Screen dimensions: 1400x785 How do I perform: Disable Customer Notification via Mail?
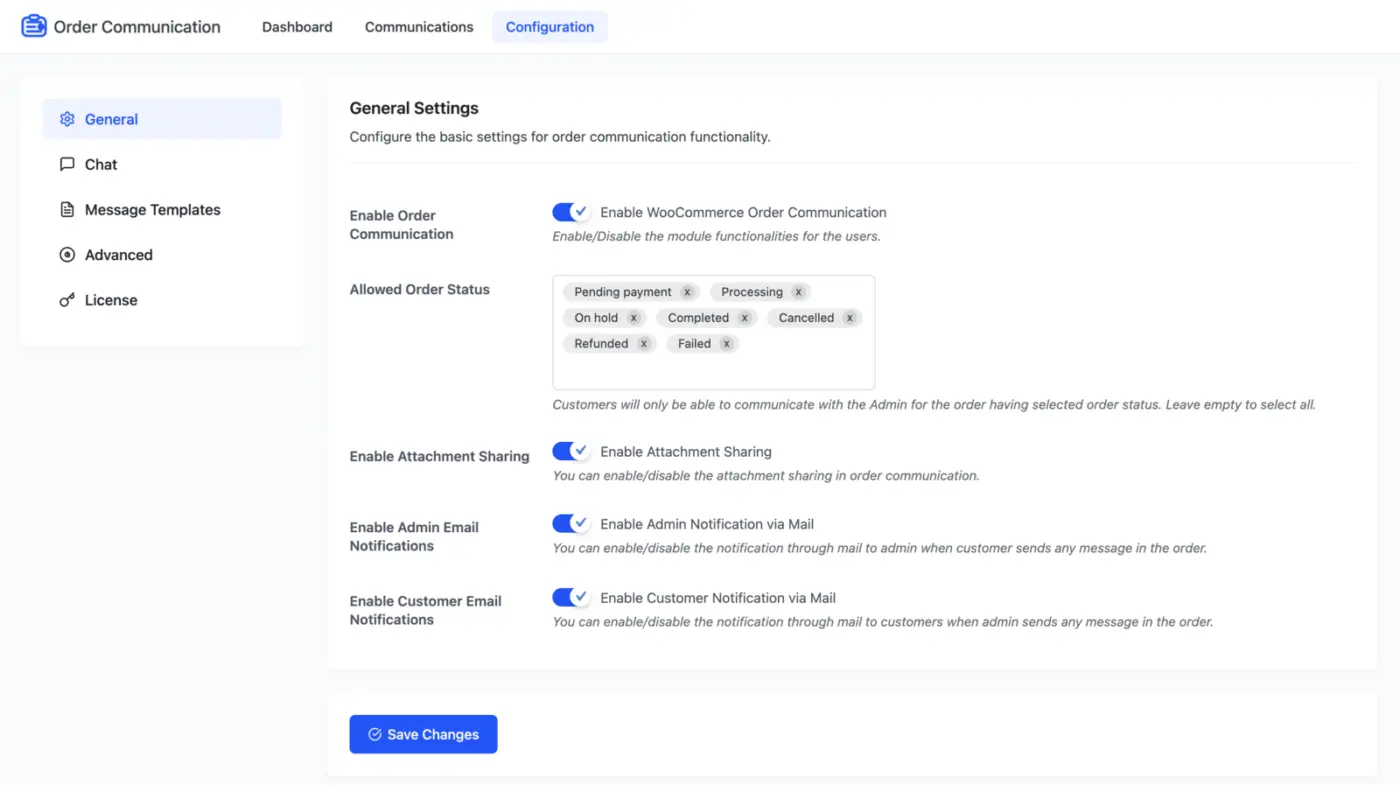(571, 596)
